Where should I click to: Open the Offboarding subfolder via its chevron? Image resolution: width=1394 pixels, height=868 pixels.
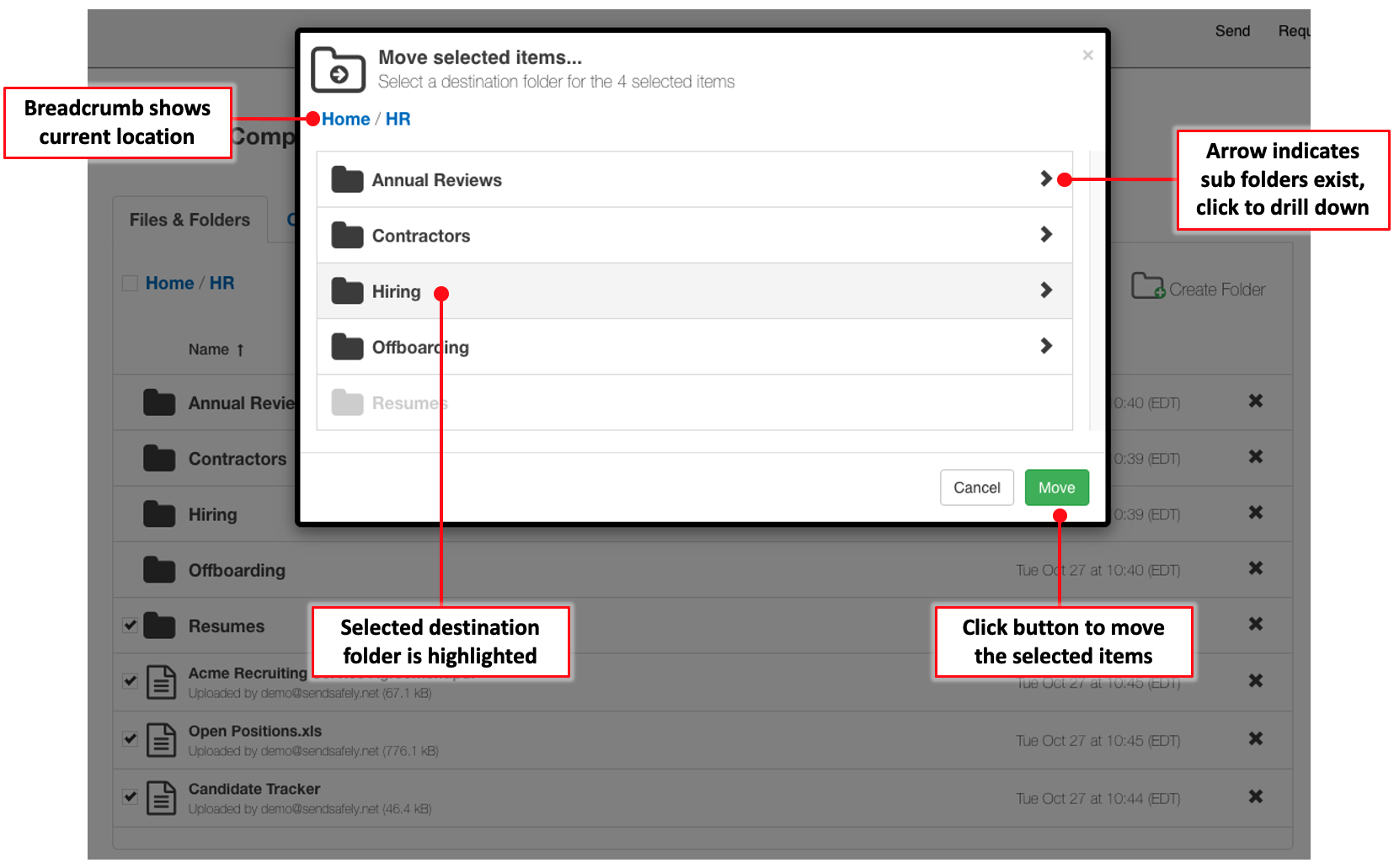[x=1046, y=346]
